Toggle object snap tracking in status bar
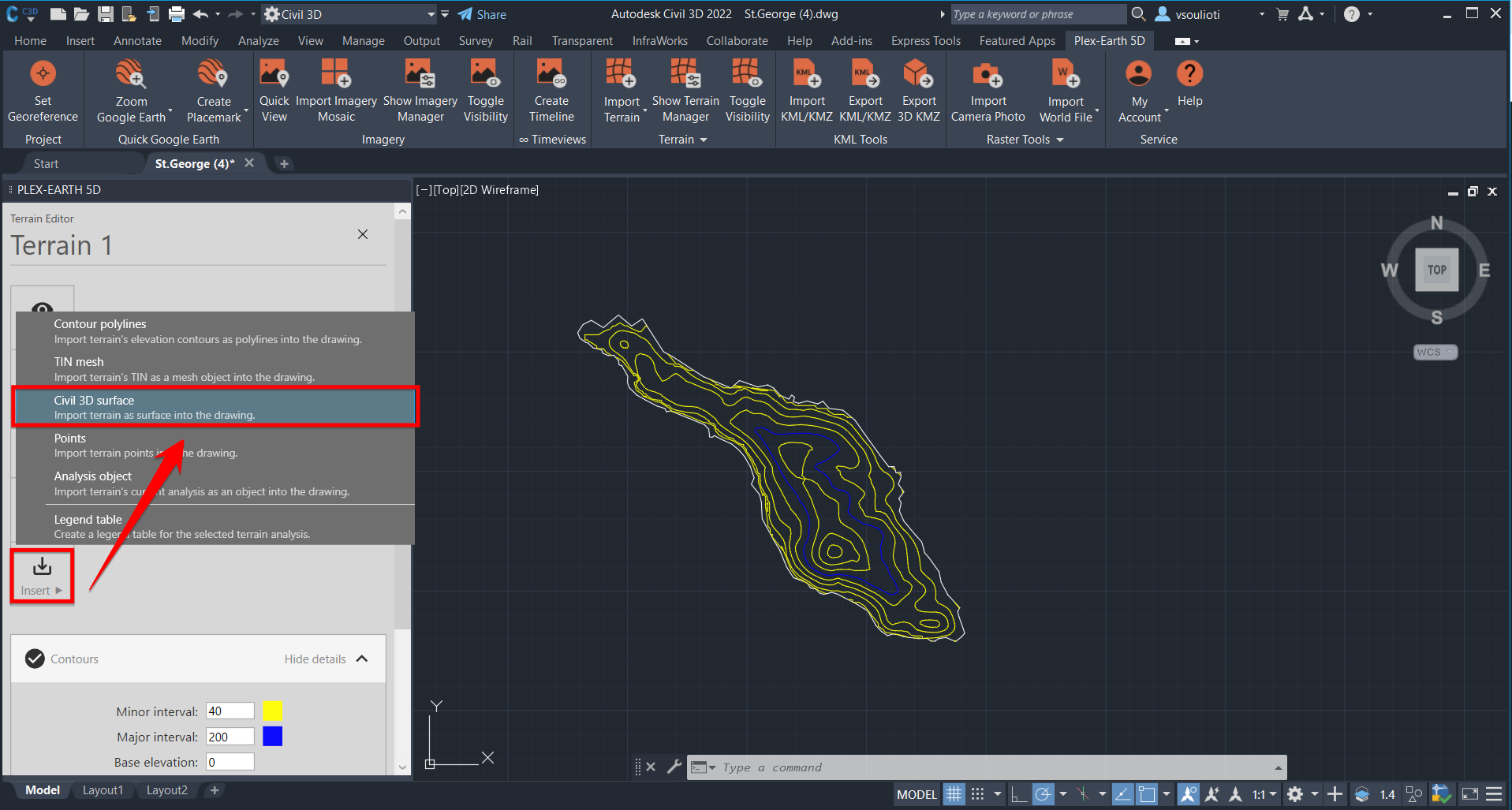Viewport: 1512px width, 810px height. tap(1123, 794)
